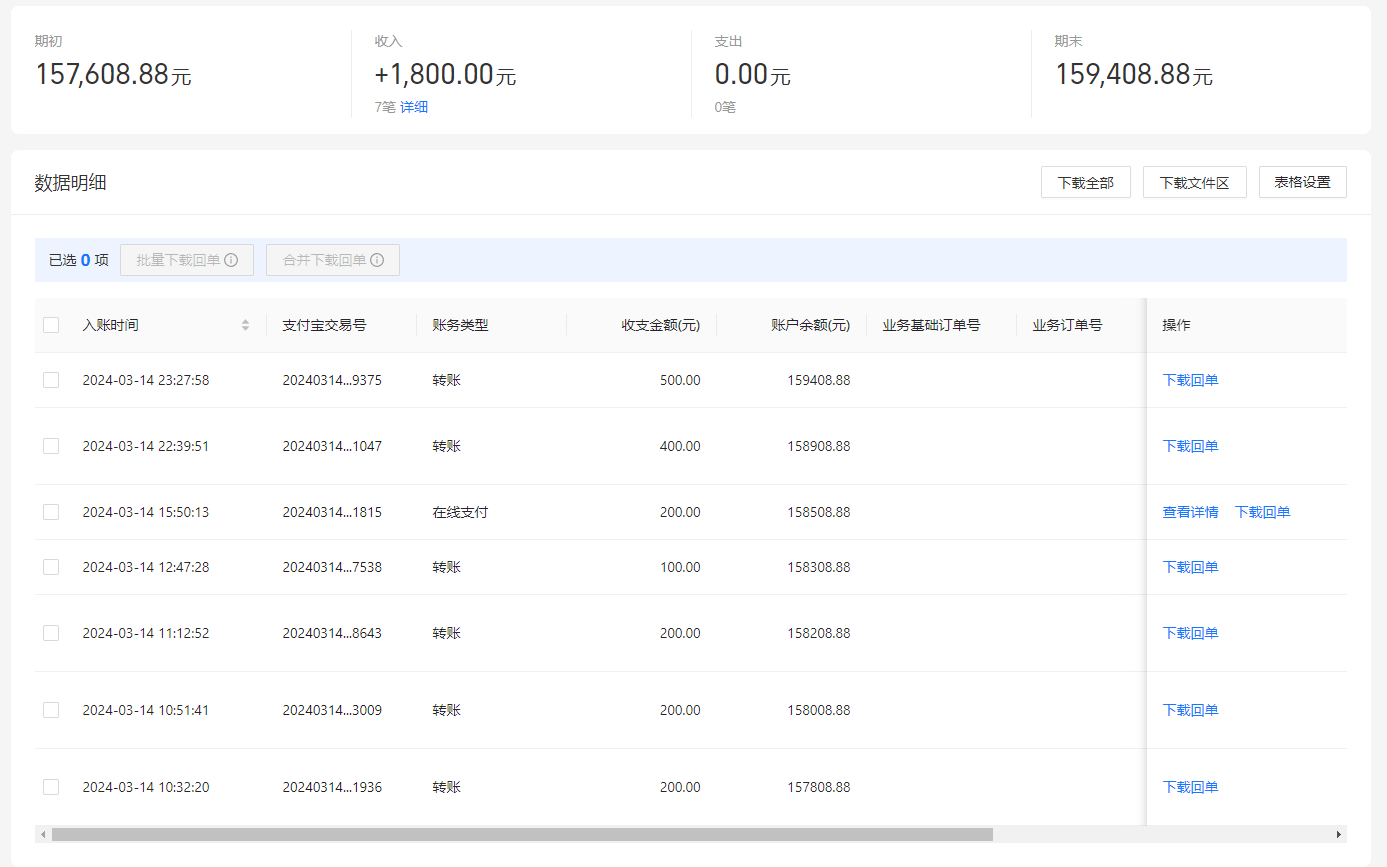Image resolution: width=1387 pixels, height=867 pixels.
Task: Click the 合并下载回单 button
Action: tap(333, 260)
